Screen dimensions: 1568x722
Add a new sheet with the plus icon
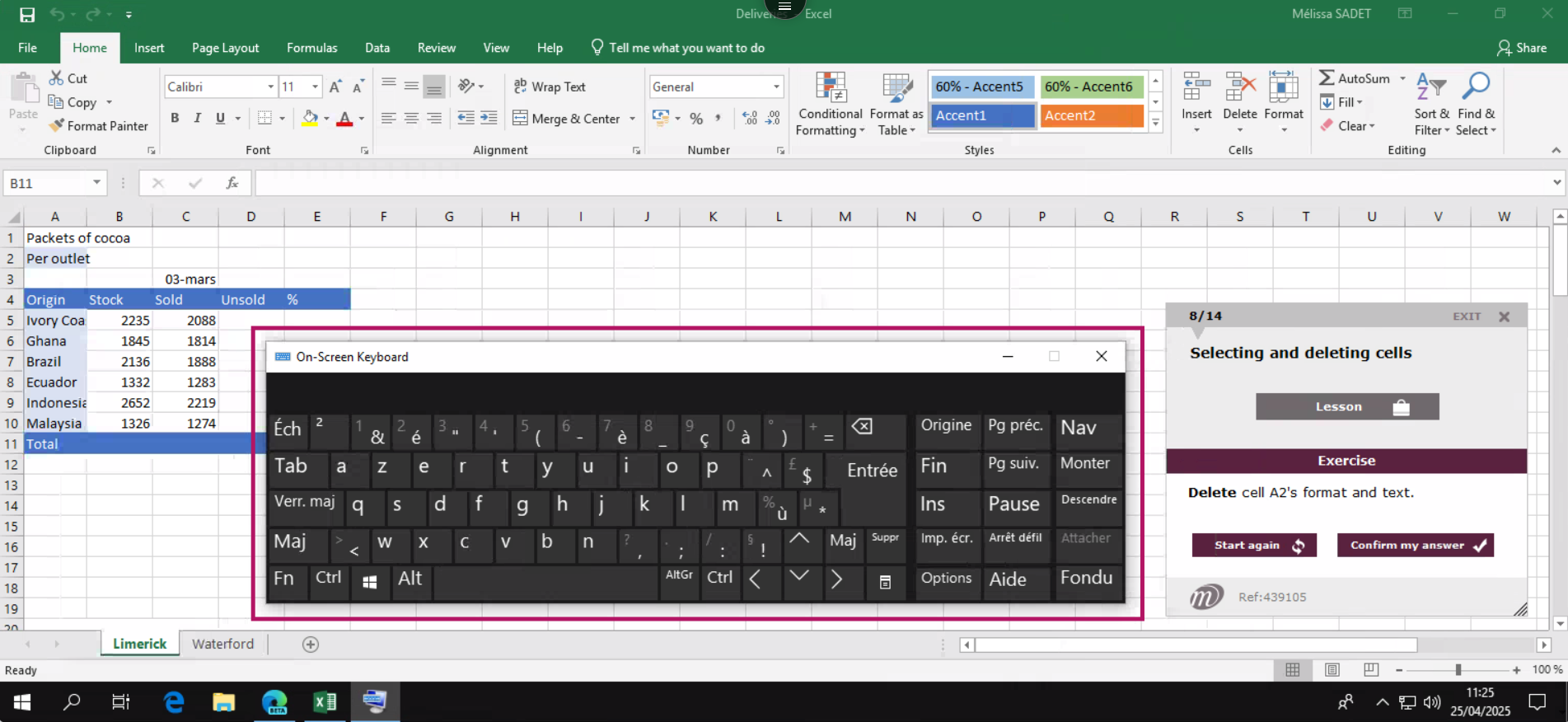pos(311,645)
